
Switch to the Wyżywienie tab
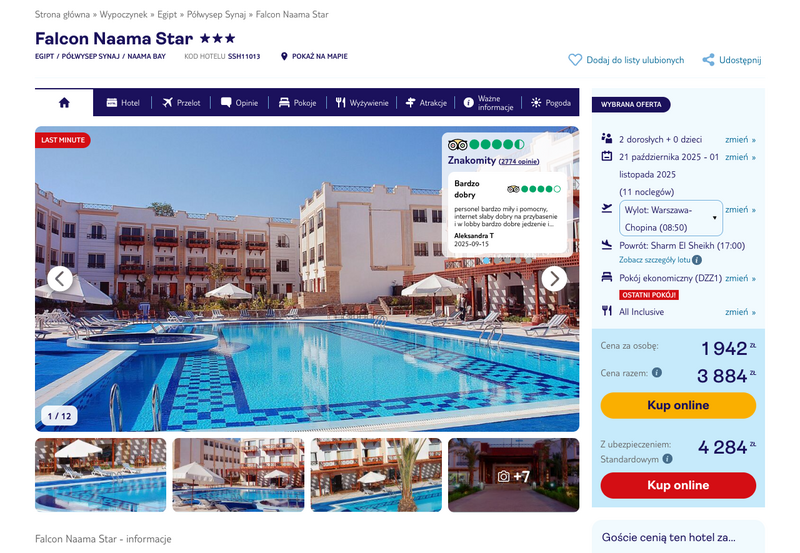pyautogui.click(x=362, y=103)
